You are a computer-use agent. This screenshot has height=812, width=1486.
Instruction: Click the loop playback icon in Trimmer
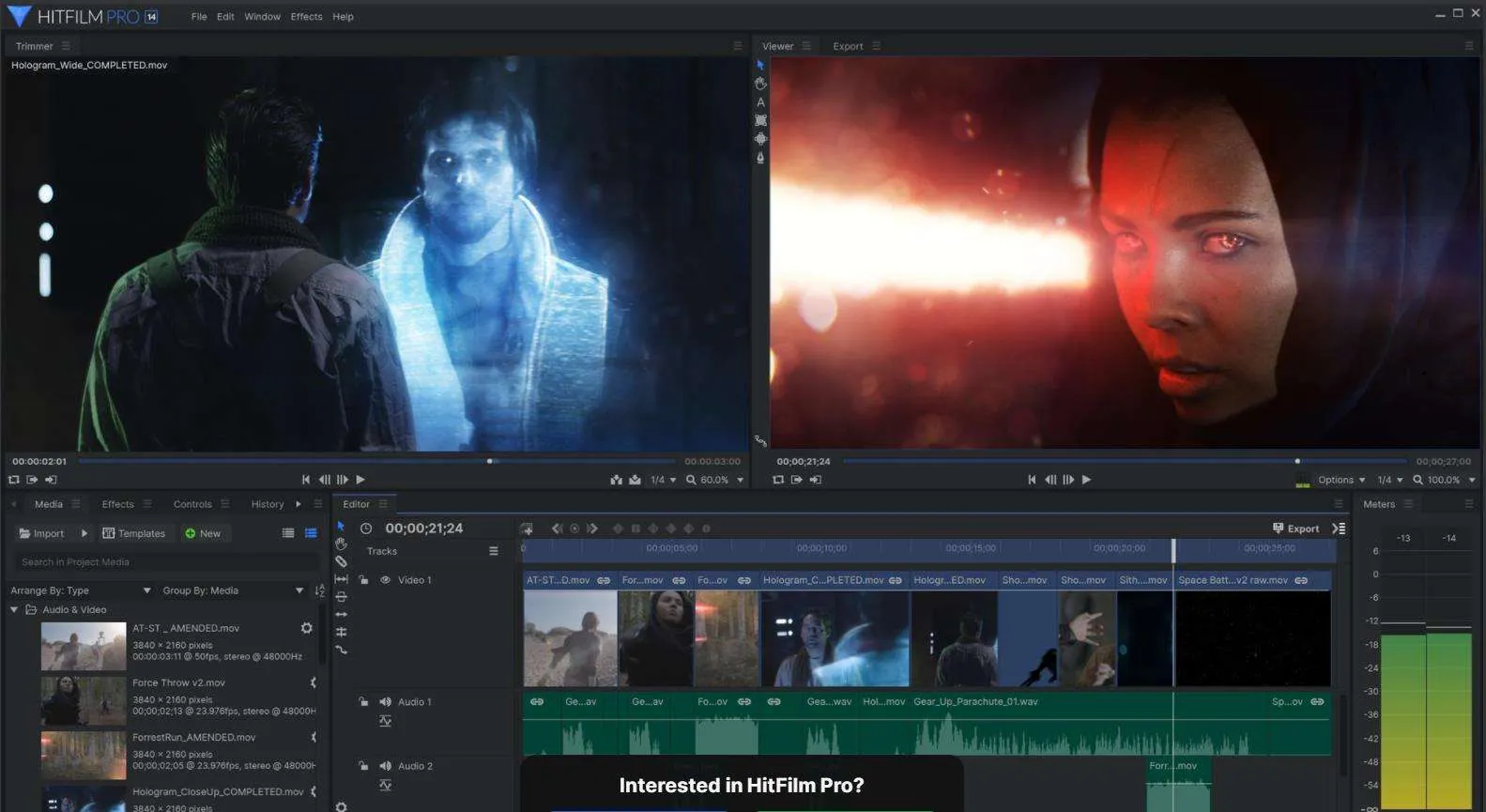[x=14, y=480]
